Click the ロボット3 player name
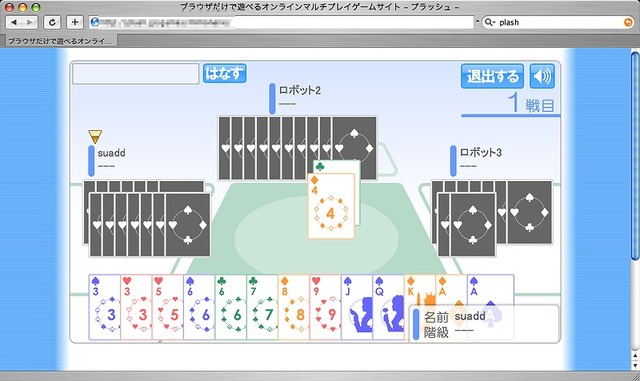Screen dimensions: 640x381 [x=480, y=153]
